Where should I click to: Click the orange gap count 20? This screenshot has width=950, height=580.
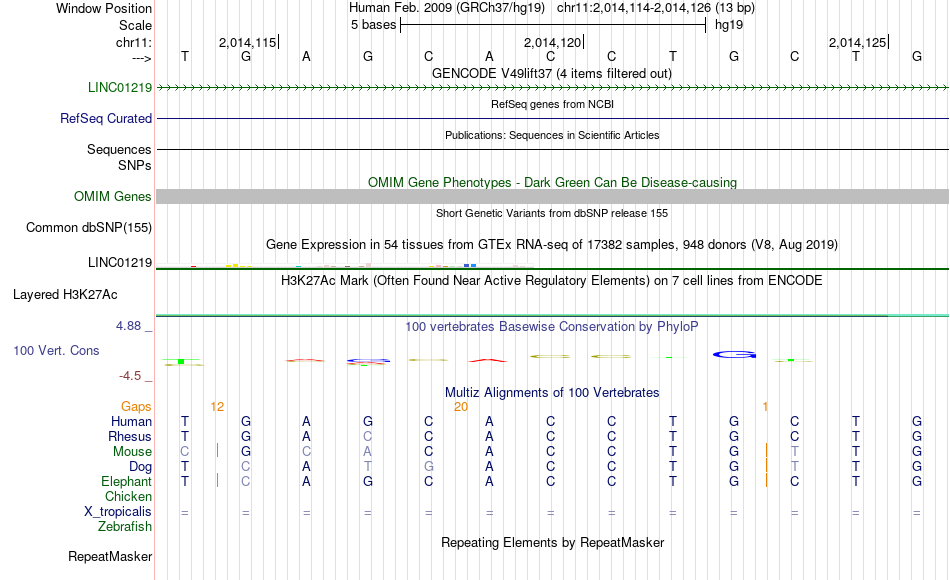[461, 407]
